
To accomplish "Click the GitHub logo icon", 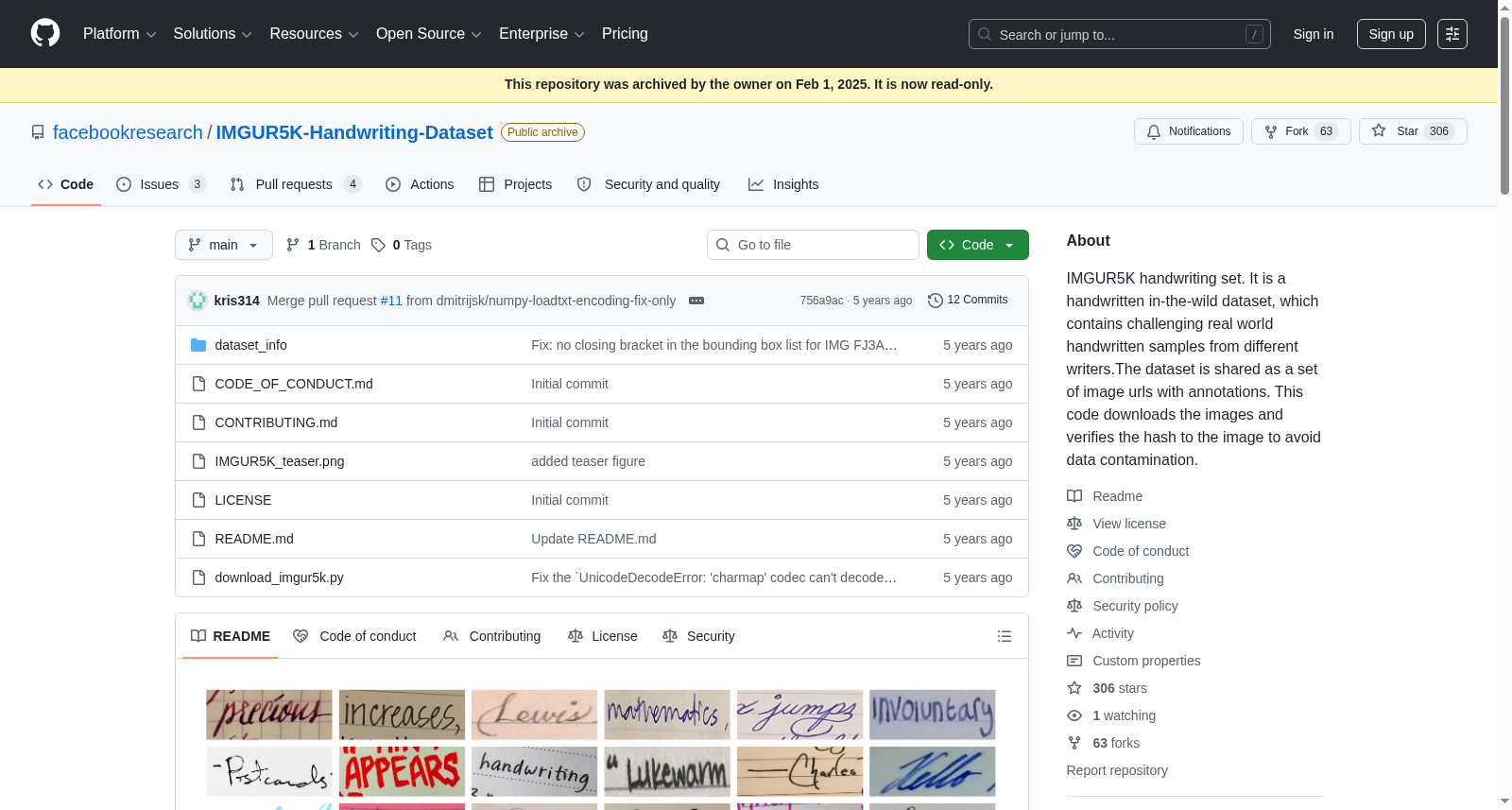I will (x=45, y=33).
